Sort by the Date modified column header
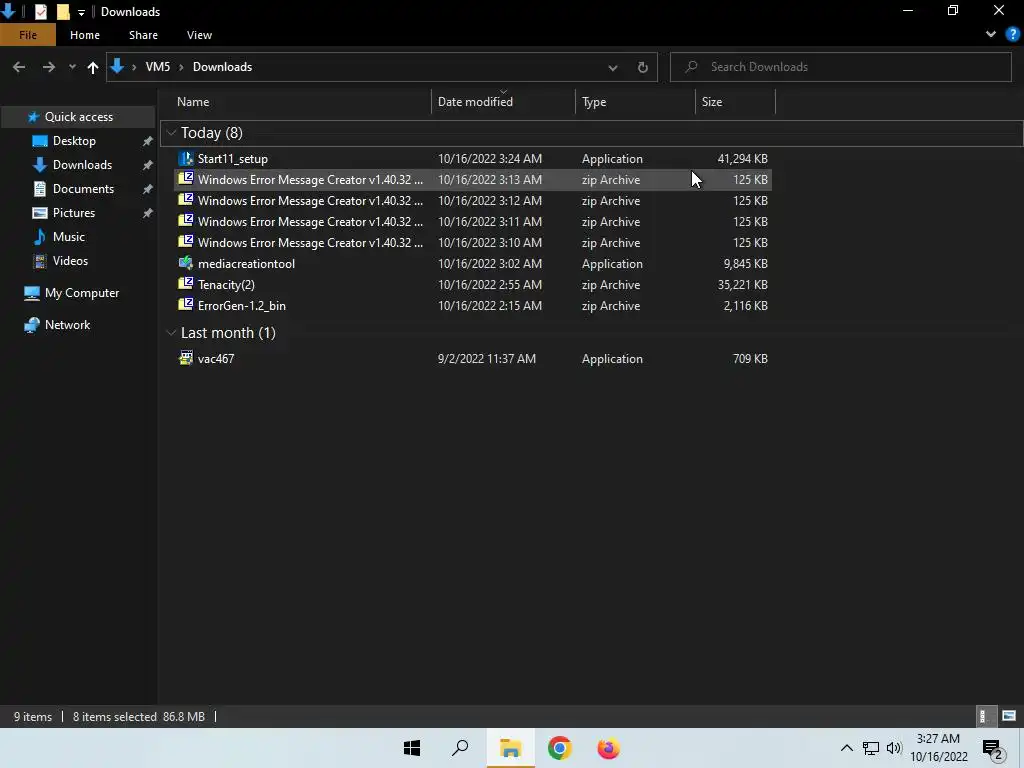1024x768 pixels. (x=475, y=102)
